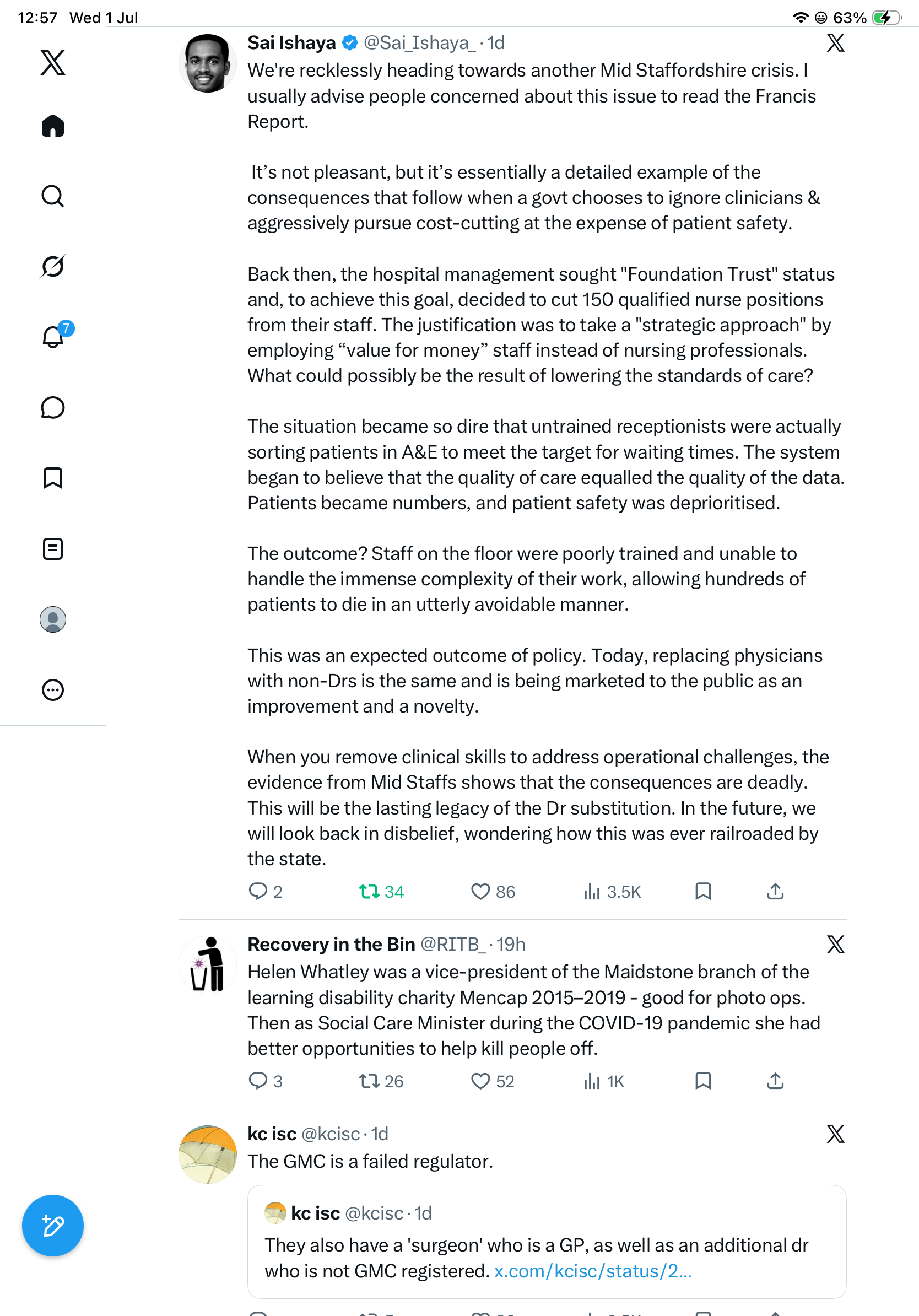Open the Search magnifier in sidebar
This screenshot has width=919, height=1316.
click(x=53, y=196)
